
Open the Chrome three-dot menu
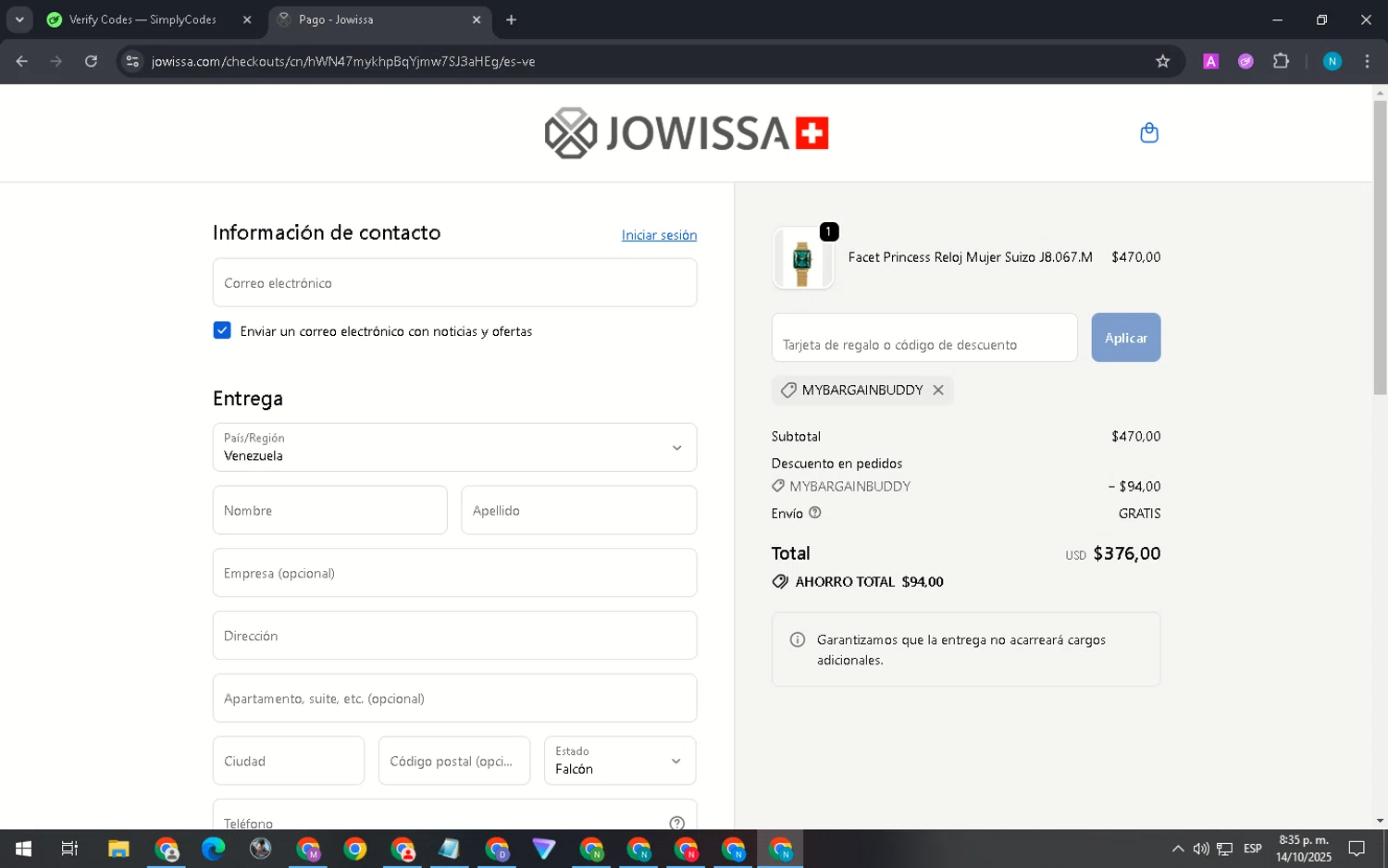coord(1367,61)
